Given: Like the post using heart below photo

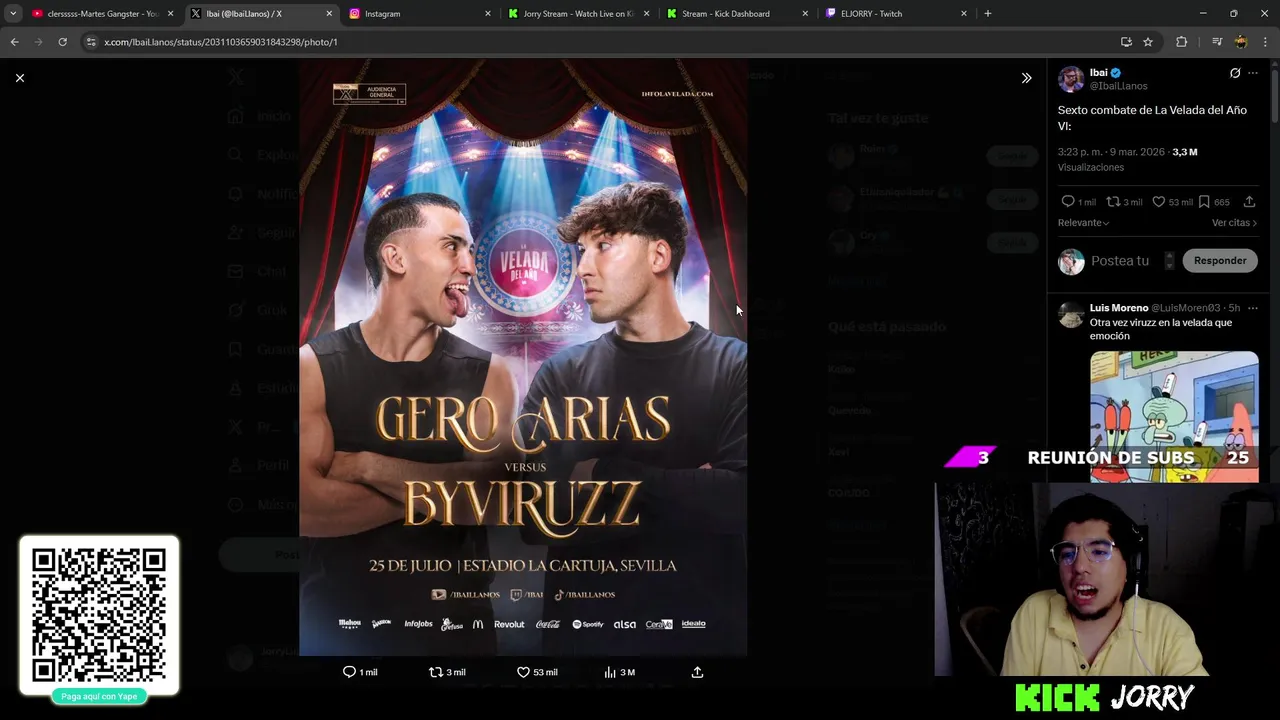Looking at the screenshot, I should point(523,672).
